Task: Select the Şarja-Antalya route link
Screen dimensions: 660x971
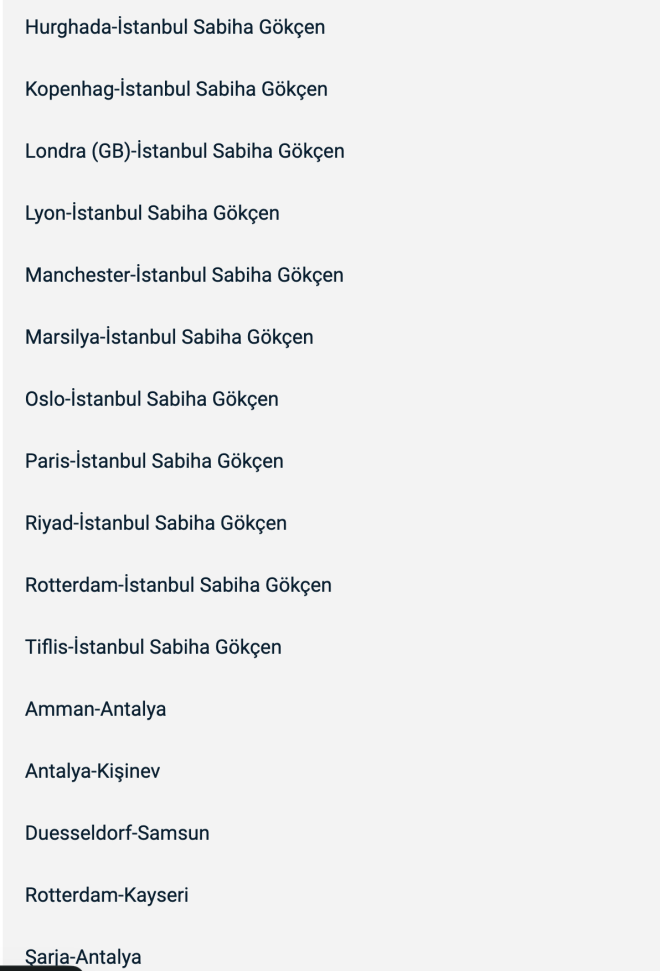Action: coord(83,958)
